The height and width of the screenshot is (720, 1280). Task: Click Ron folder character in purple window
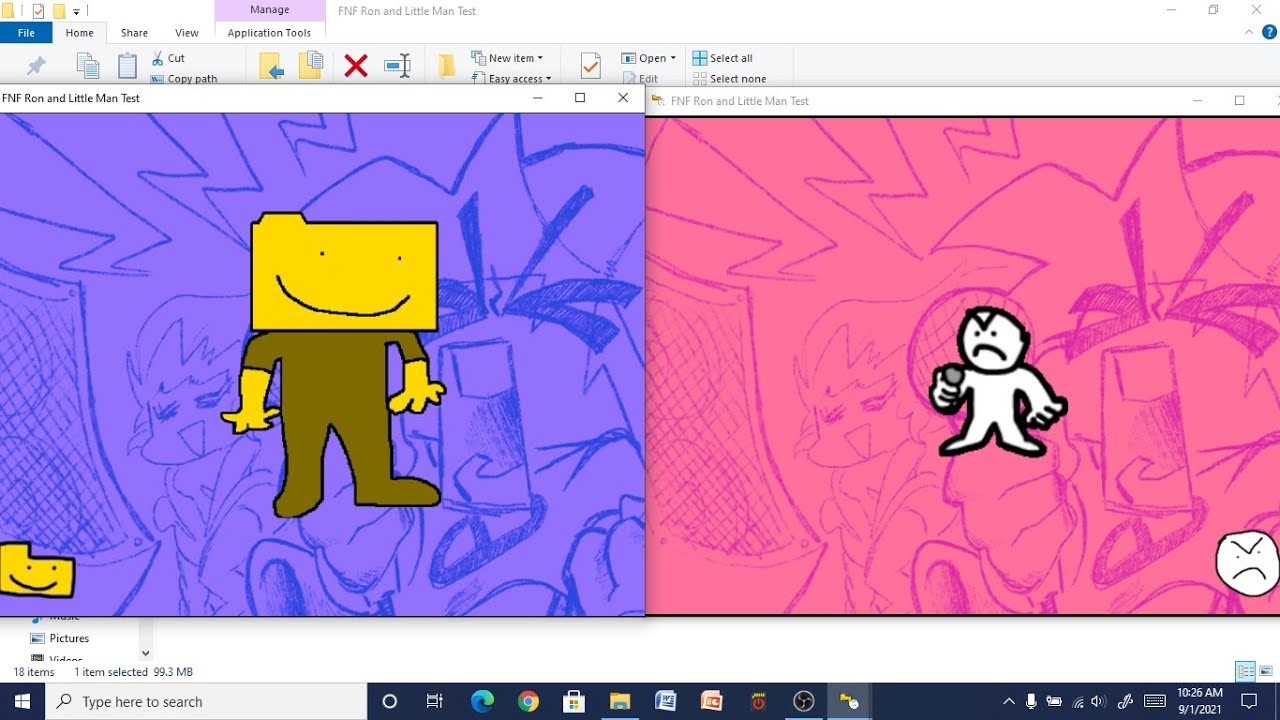[x=335, y=364]
